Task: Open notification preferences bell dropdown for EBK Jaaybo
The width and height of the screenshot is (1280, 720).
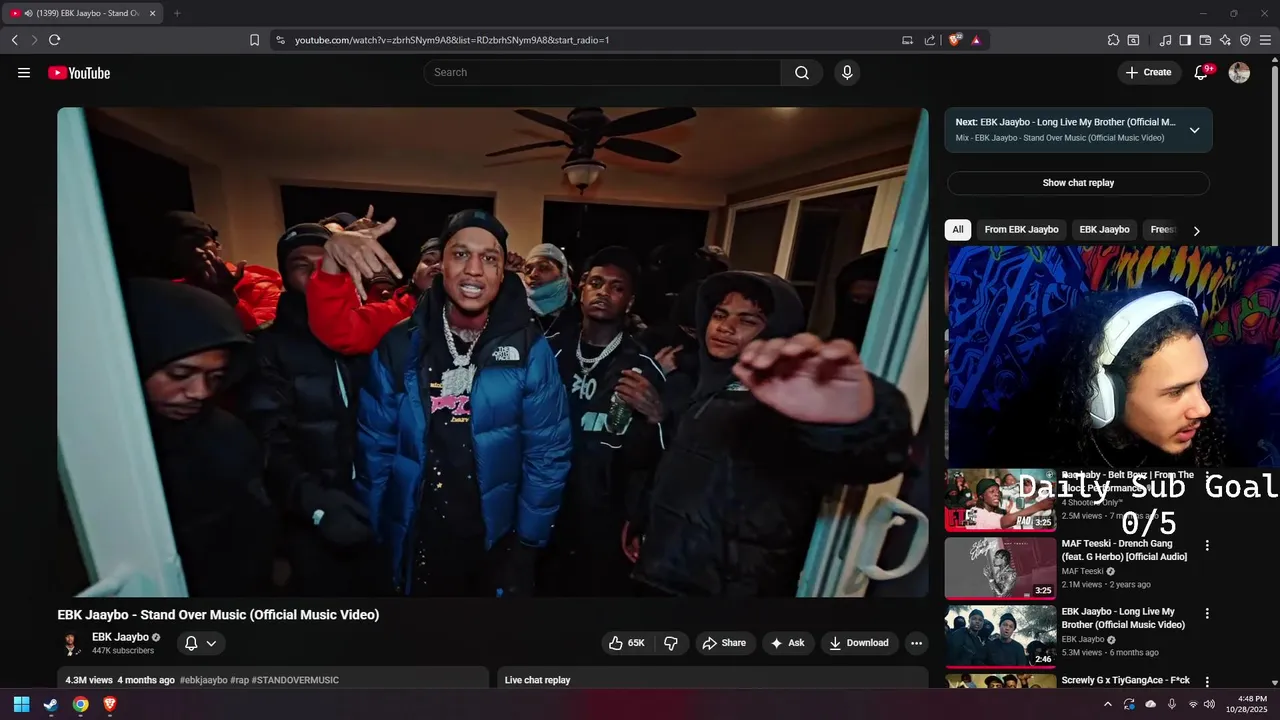Action: 200,643
